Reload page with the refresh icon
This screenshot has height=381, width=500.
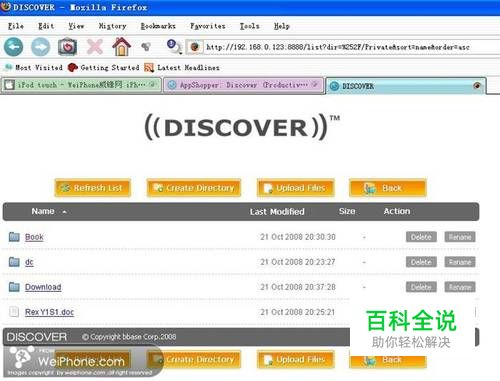[68, 47]
